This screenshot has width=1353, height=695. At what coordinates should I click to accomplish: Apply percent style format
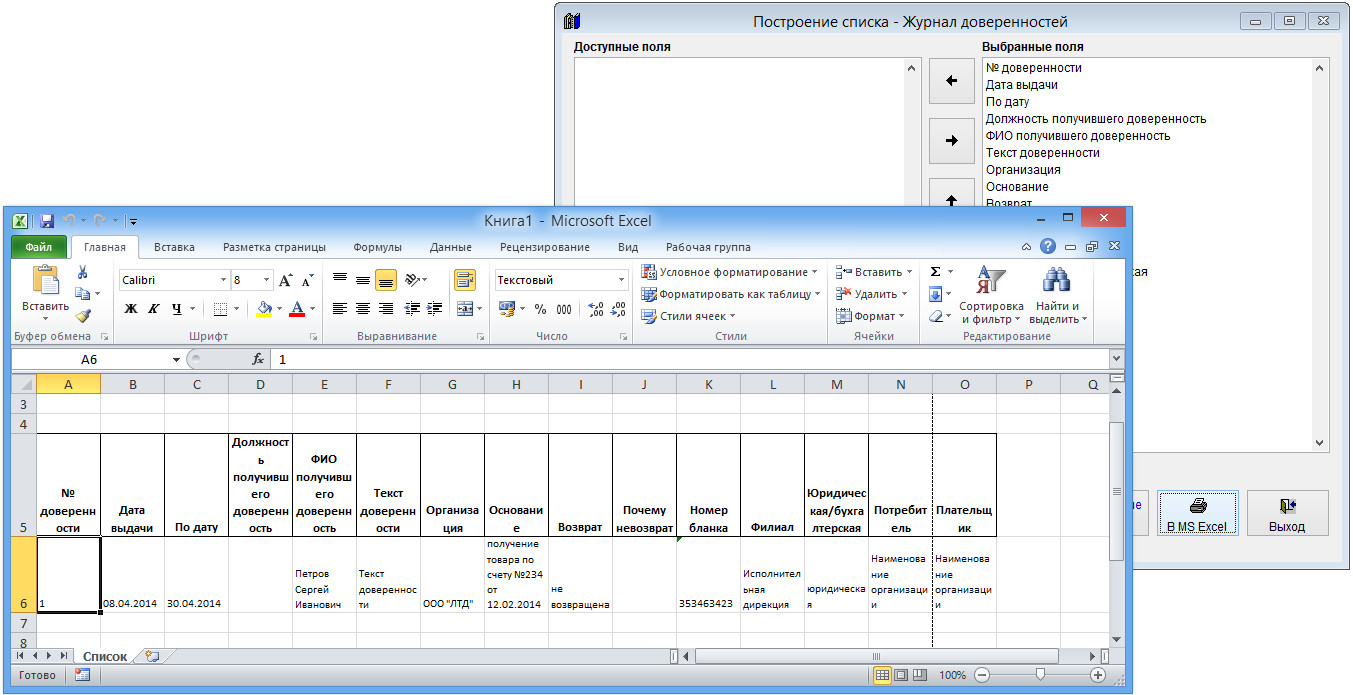[540, 309]
